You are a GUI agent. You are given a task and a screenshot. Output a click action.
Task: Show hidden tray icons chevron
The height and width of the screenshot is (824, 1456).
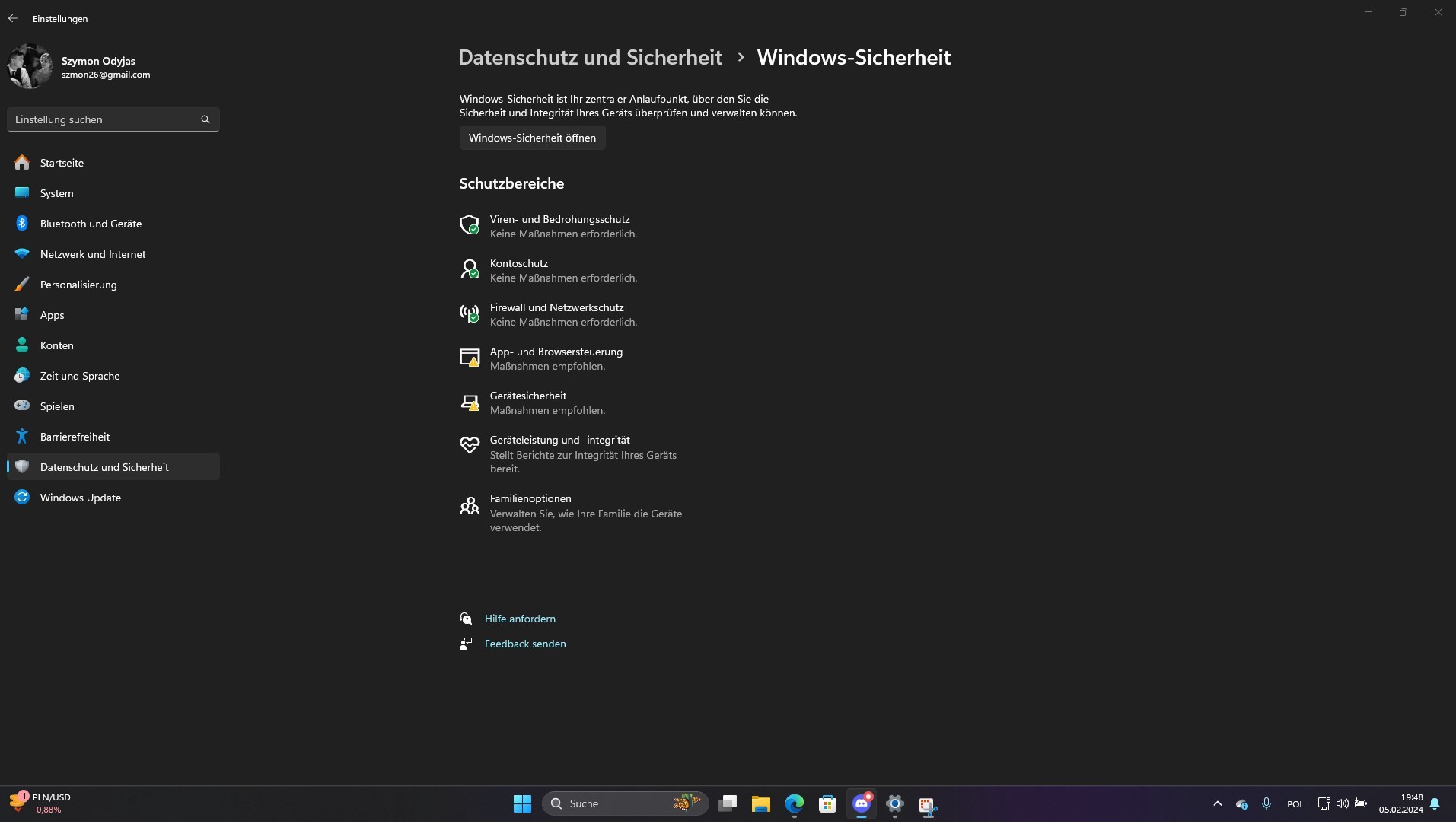point(1217,803)
